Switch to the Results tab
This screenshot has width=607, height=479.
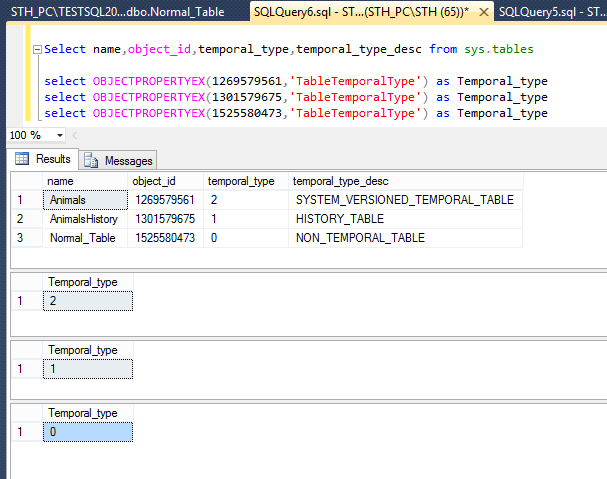click(x=43, y=159)
